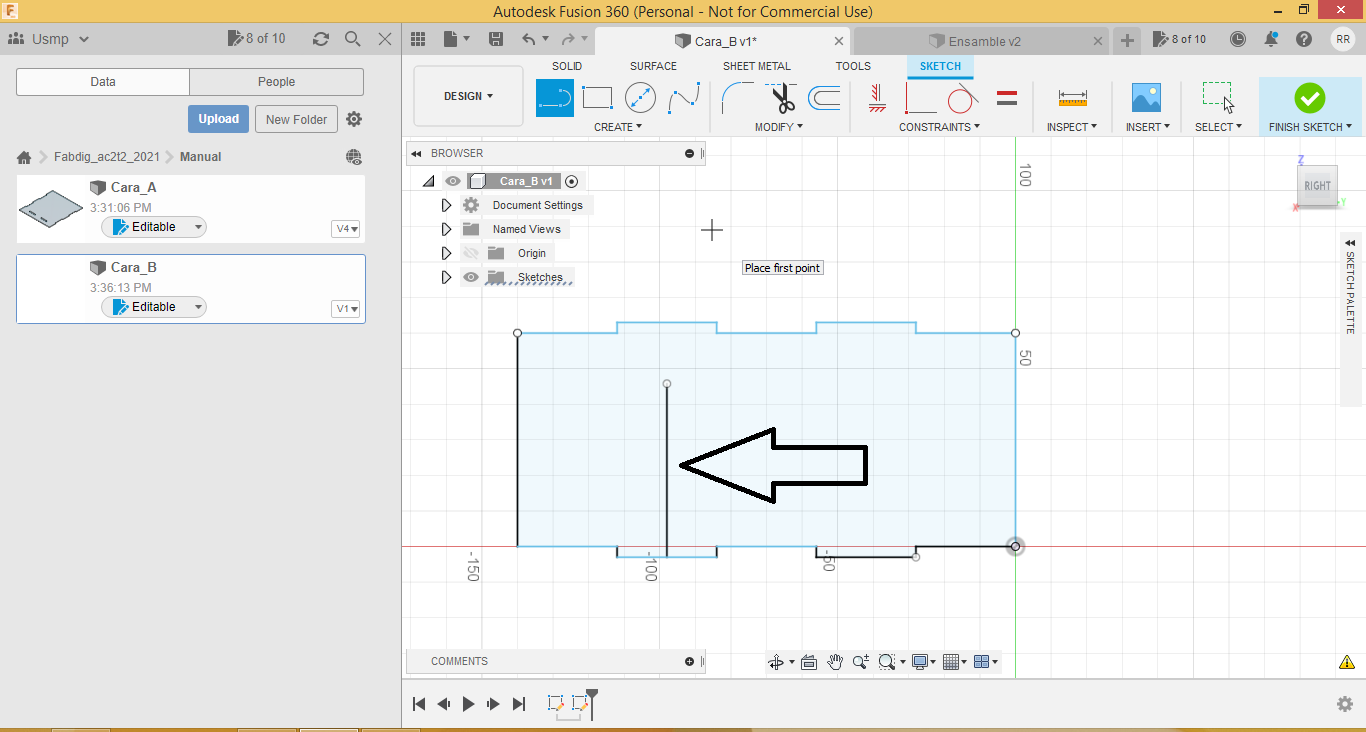Go to the home folder icon
Image resolution: width=1366 pixels, height=732 pixels.
coord(24,157)
